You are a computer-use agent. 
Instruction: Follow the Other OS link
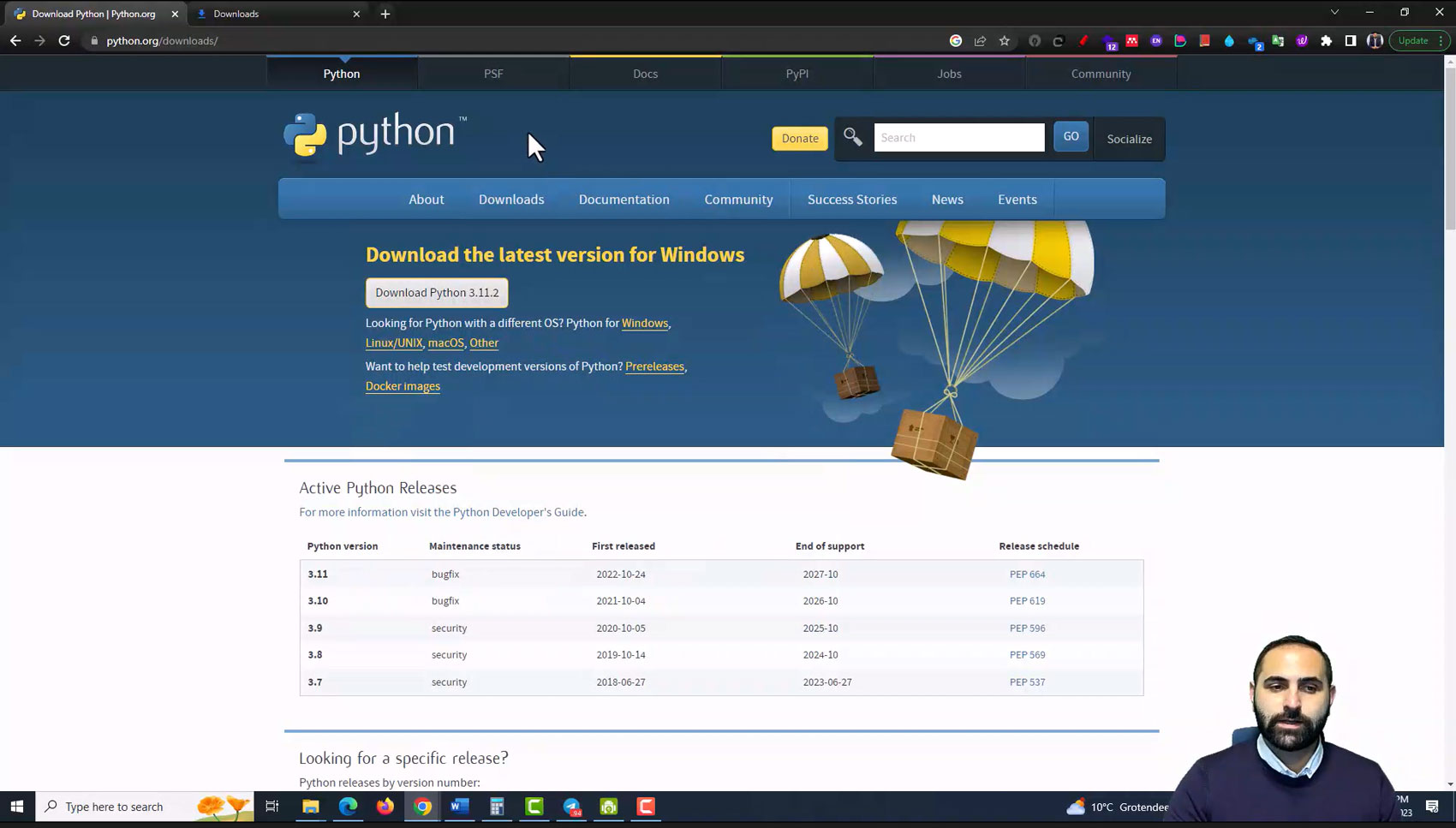[484, 343]
